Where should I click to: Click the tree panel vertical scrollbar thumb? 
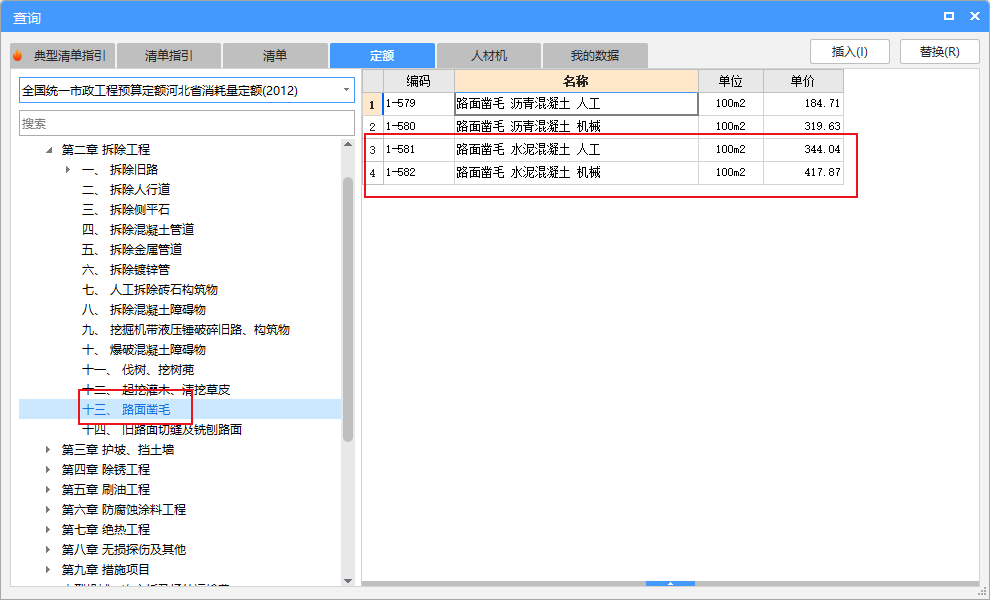[348, 309]
